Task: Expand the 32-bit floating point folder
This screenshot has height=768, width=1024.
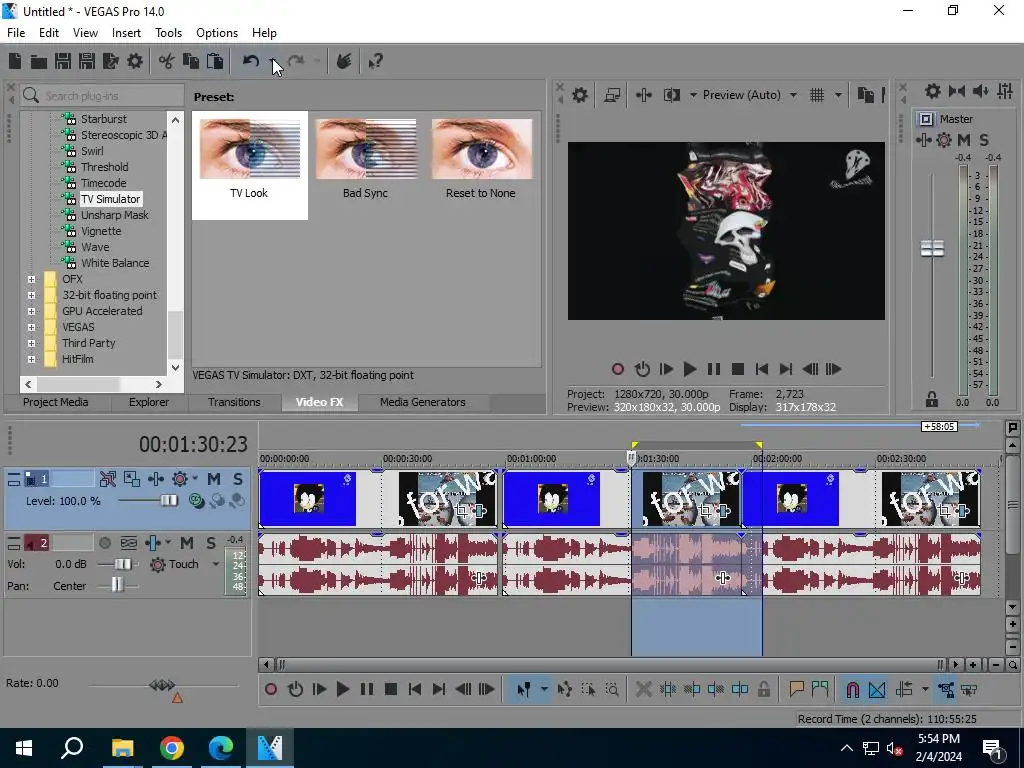Action: (31, 295)
